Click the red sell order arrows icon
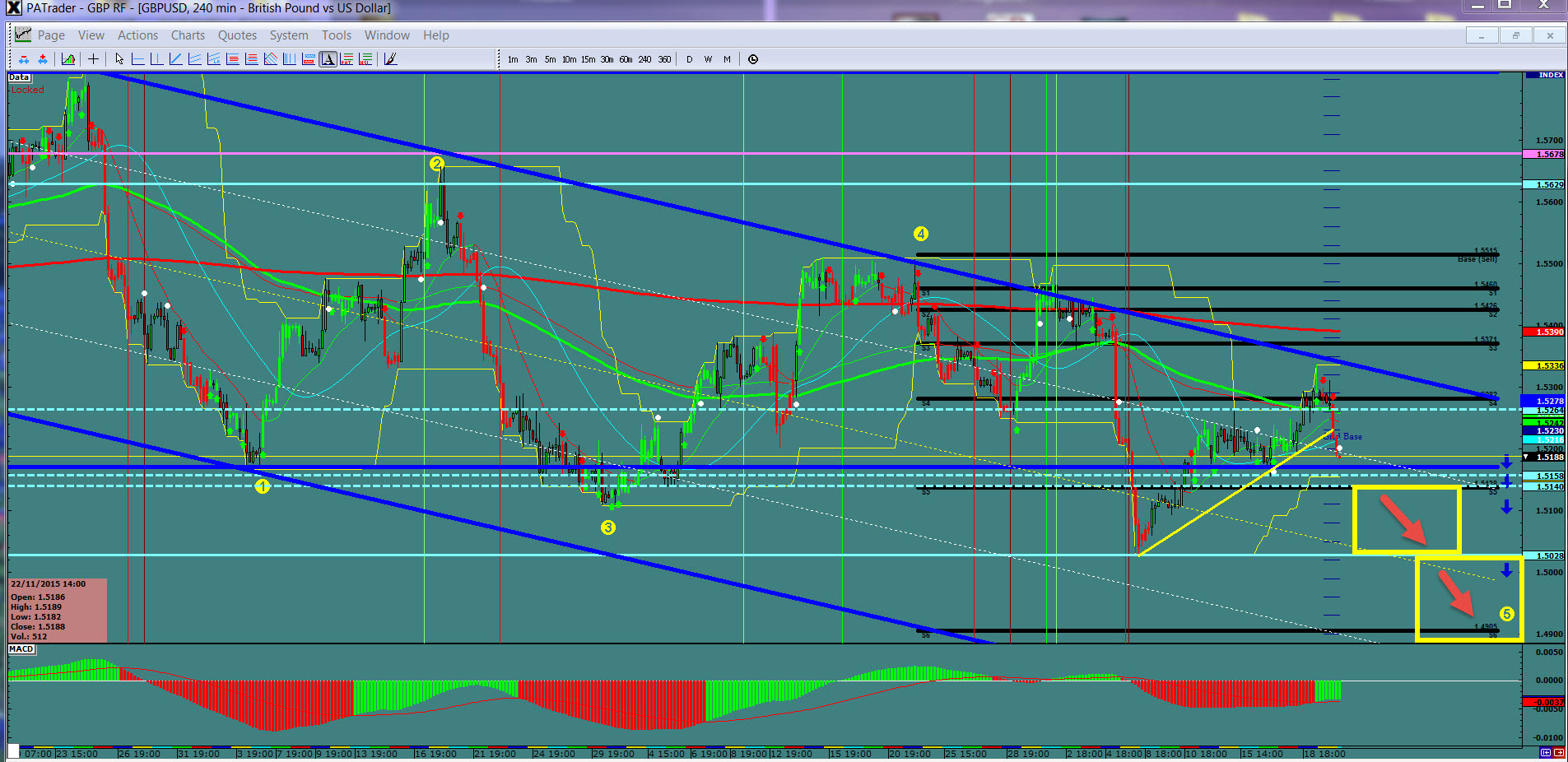This screenshot has height=762, width=1568. [x=24, y=59]
